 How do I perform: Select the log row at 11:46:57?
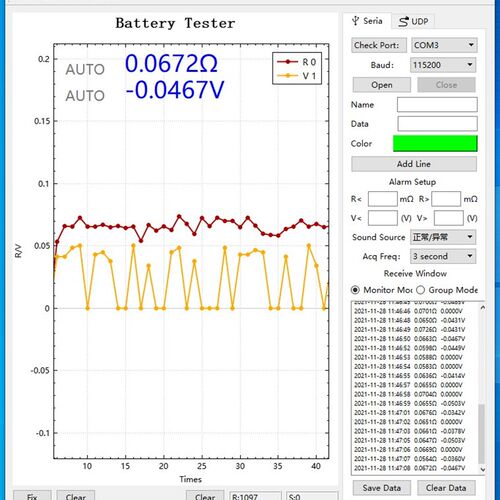click(x=409, y=385)
